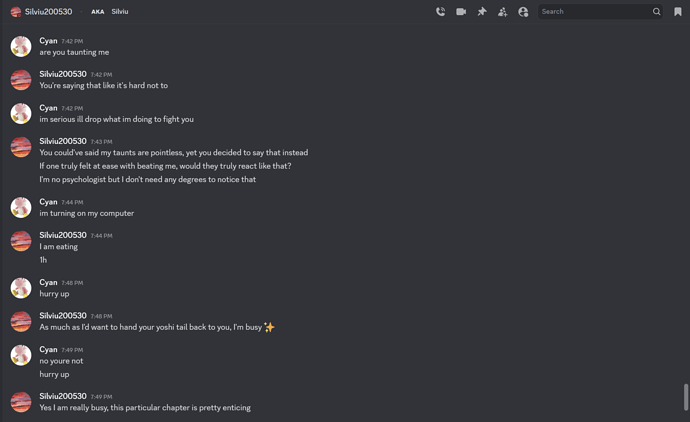Click Cyan's username at the 7:44 PM message
Image resolution: width=690 pixels, height=422 pixels.
point(48,202)
